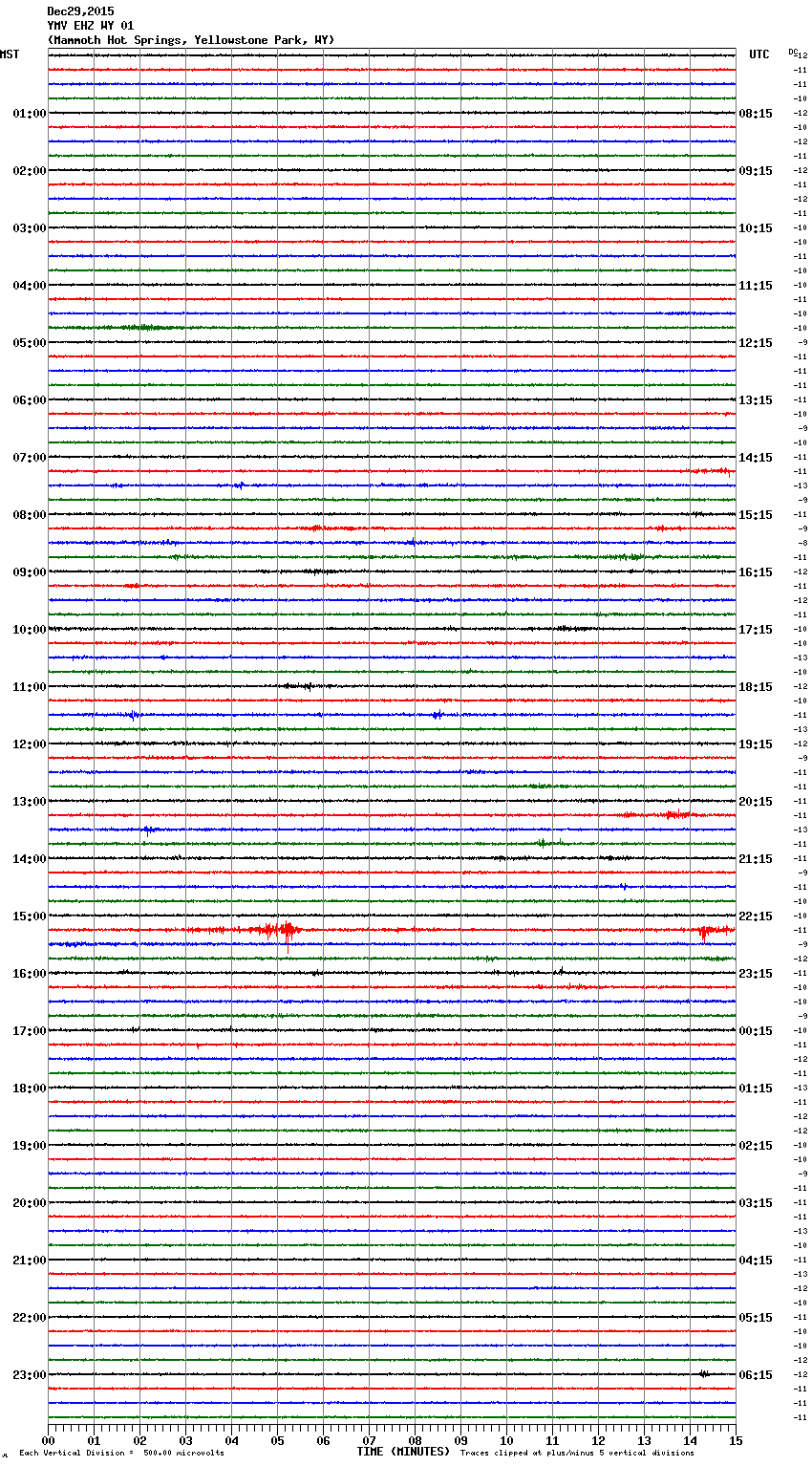The height and width of the screenshot is (1466, 812).
Task: Click the 23:15 UTC time label
Action: click(x=756, y=973)
